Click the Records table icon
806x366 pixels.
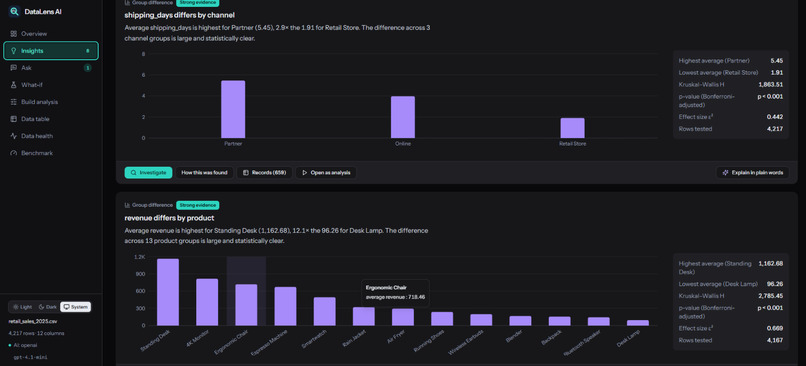pyautogui.click(x=246, y=173)
